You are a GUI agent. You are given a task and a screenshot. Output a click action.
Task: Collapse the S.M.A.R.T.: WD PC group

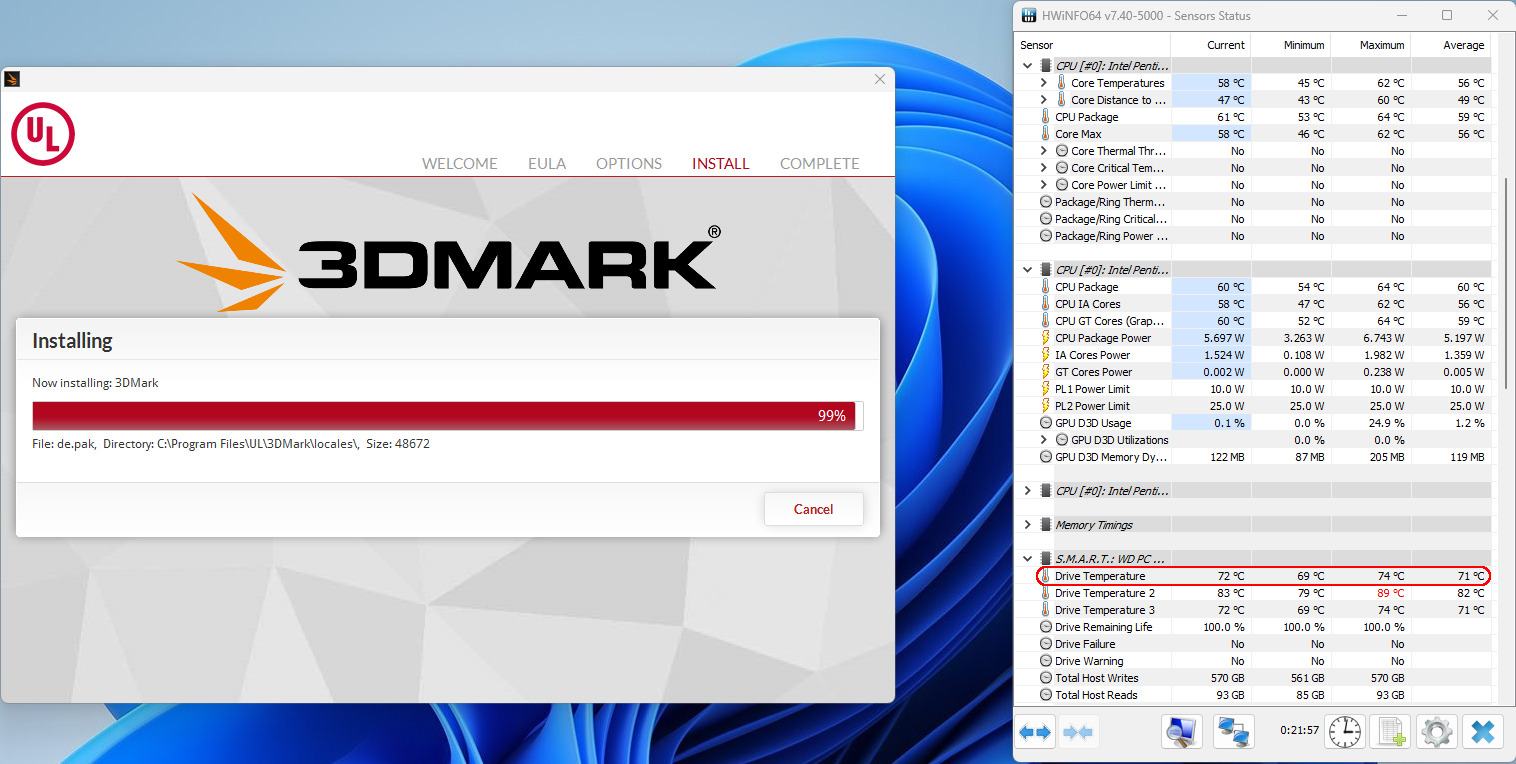pyautogui.click(x=1027, y=559)
